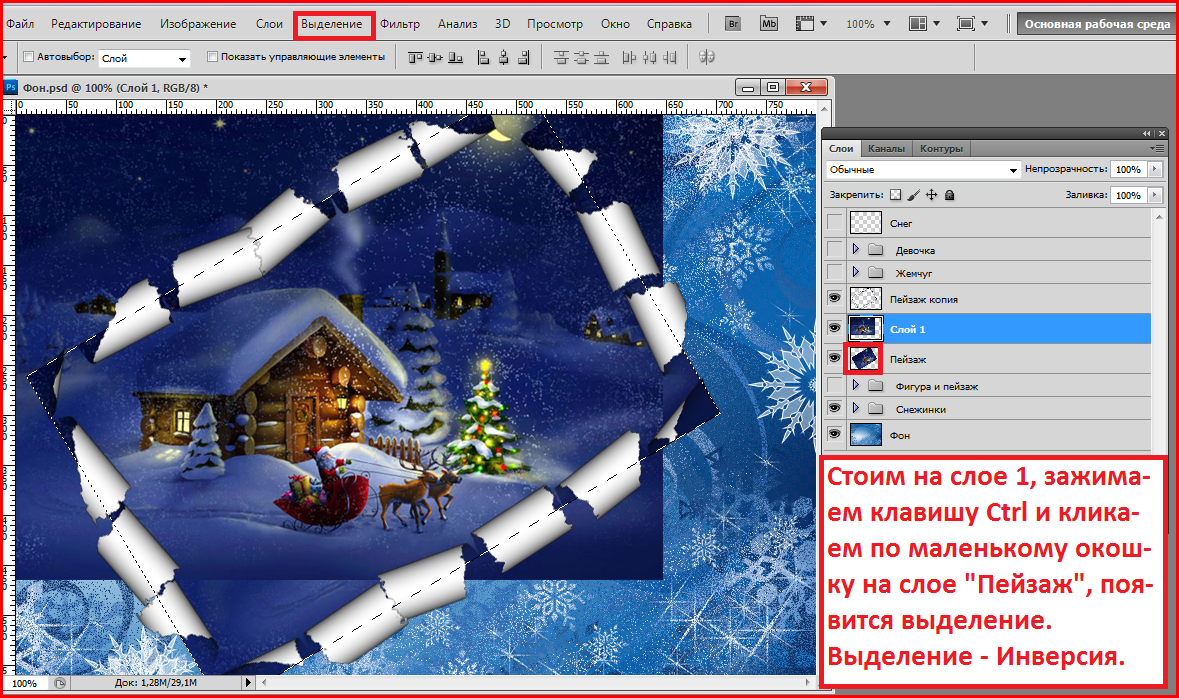Open the Автовыбор Слой dropdown
Viewport: 1179px width, 698px height.
tap(144, 58)
